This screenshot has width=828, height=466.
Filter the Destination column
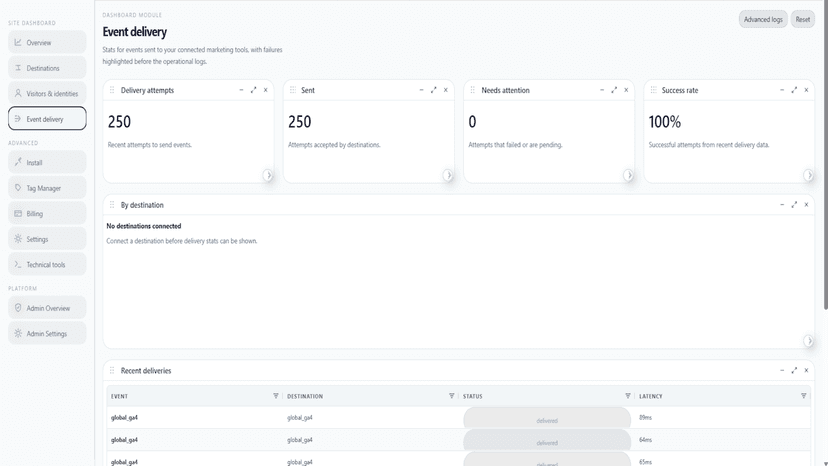[451, 396]
